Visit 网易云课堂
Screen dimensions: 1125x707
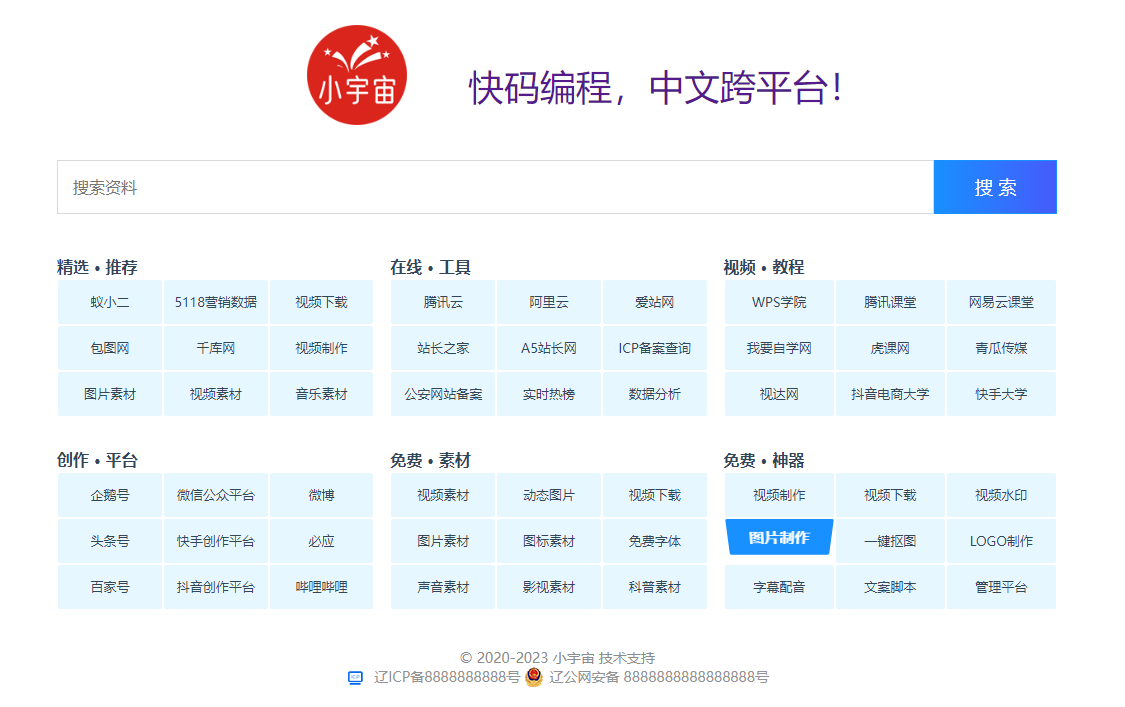click(x=1002, y=302)
